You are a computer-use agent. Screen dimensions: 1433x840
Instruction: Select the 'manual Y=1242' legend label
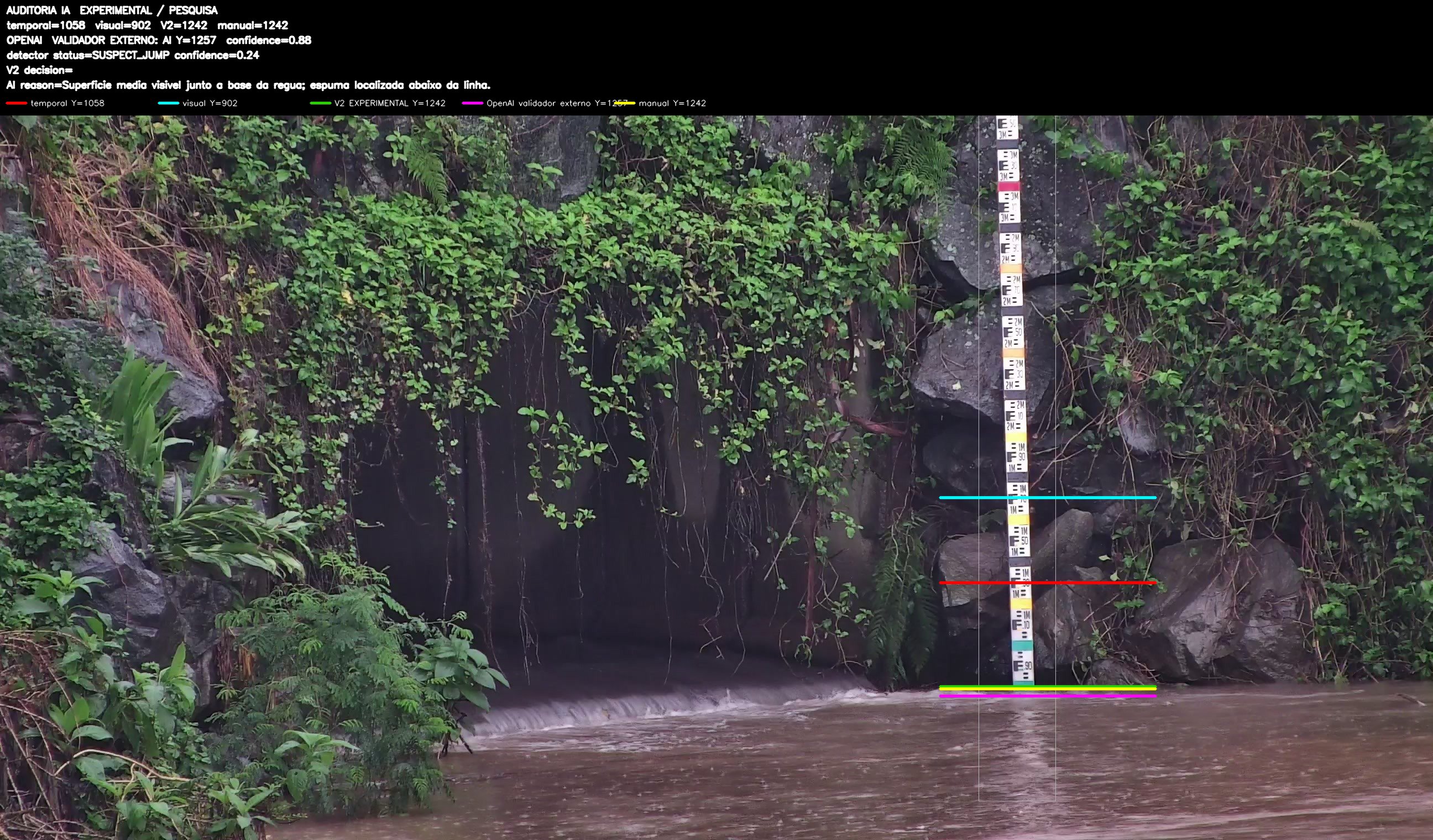[x=672, y=103]
